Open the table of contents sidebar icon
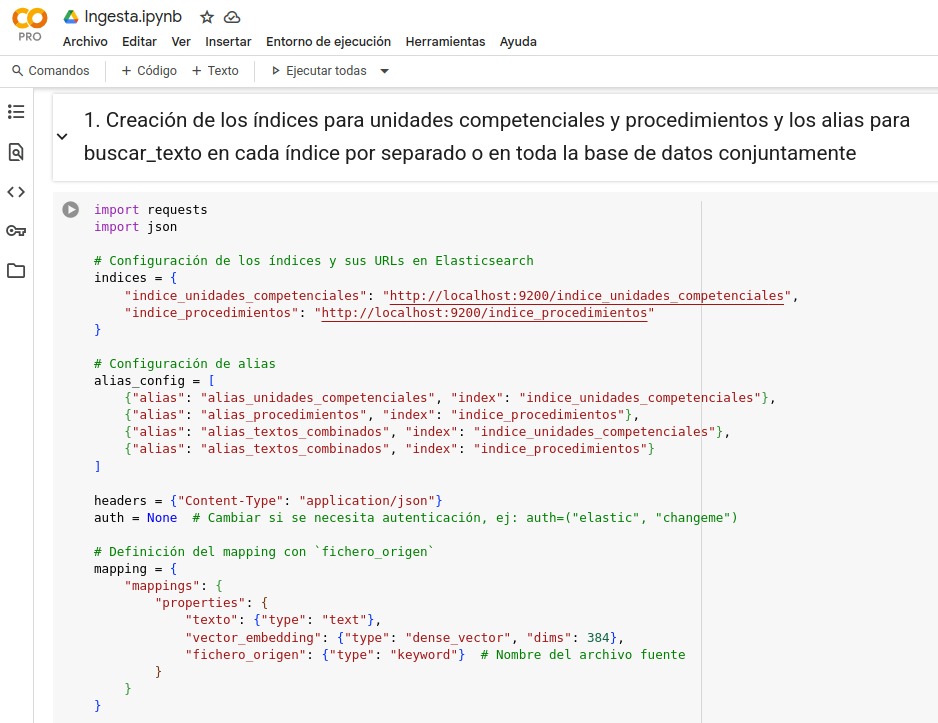Viewport: 938px width, 723px height. click(16, 112)
